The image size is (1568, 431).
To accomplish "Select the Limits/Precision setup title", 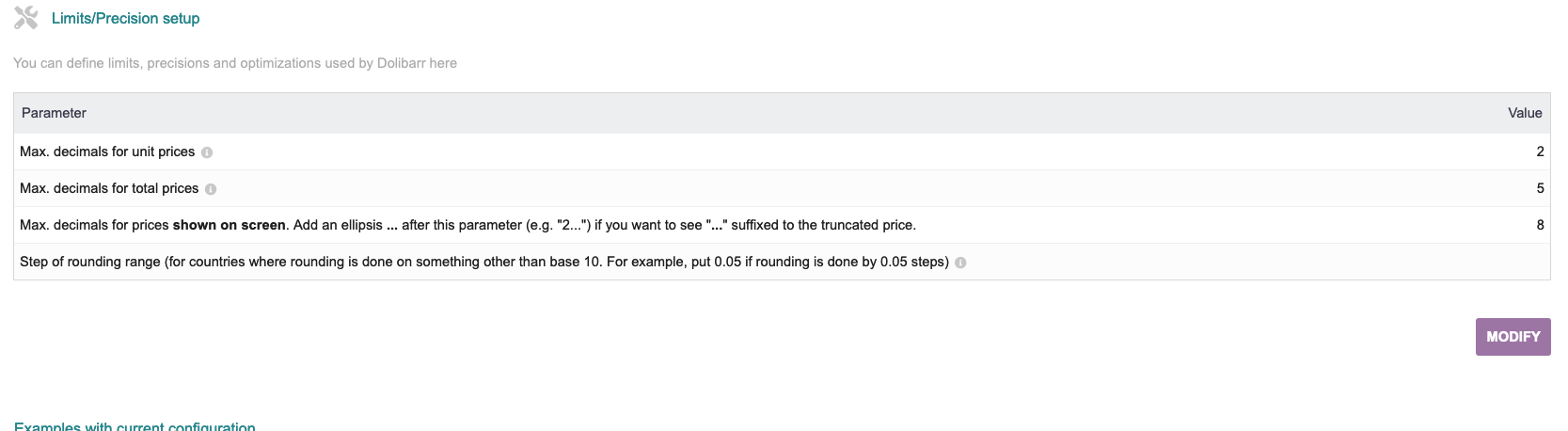I will pyautogui.click(x=125, y=19).
